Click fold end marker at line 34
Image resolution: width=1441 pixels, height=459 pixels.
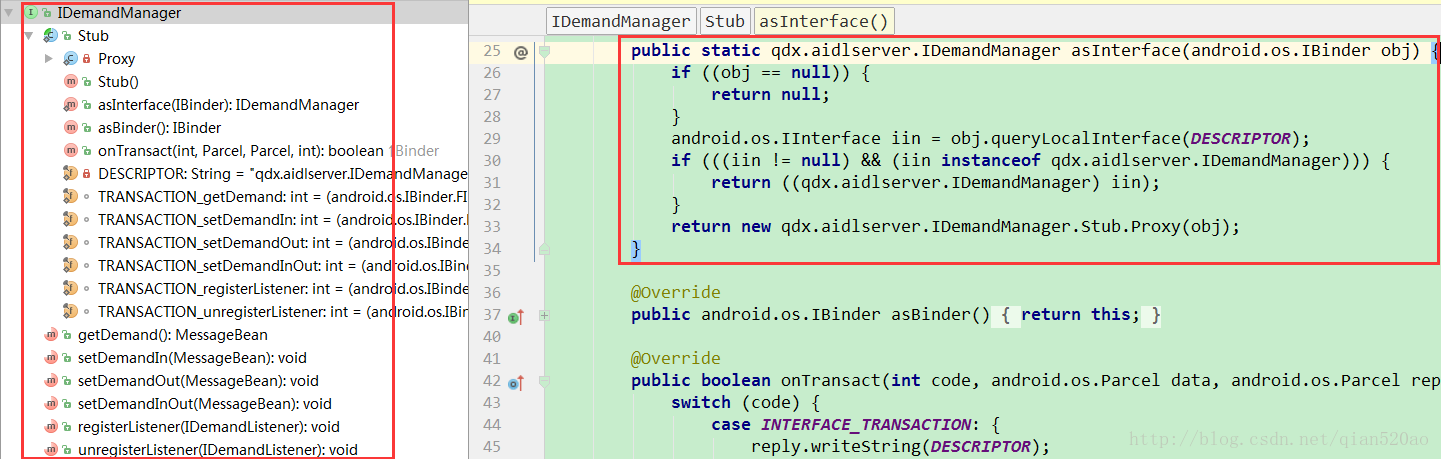545,248
